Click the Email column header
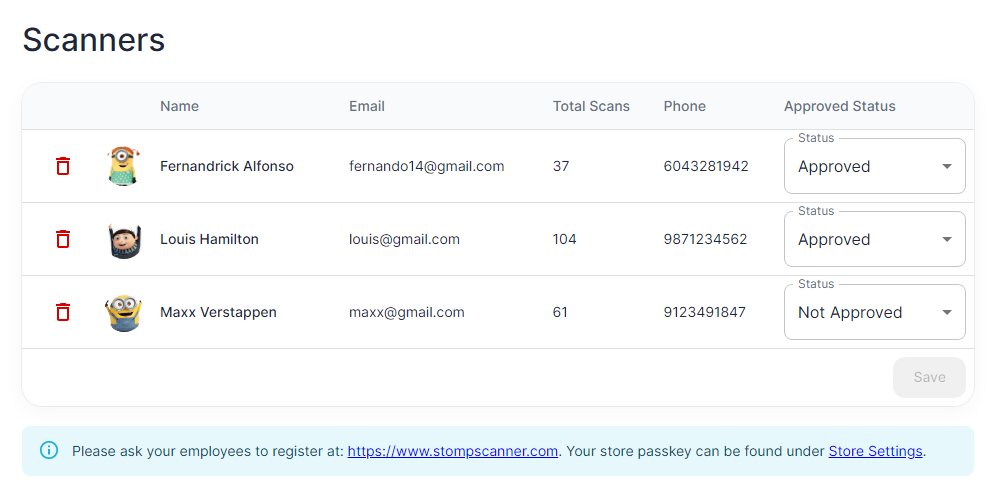 click(367, 106)
